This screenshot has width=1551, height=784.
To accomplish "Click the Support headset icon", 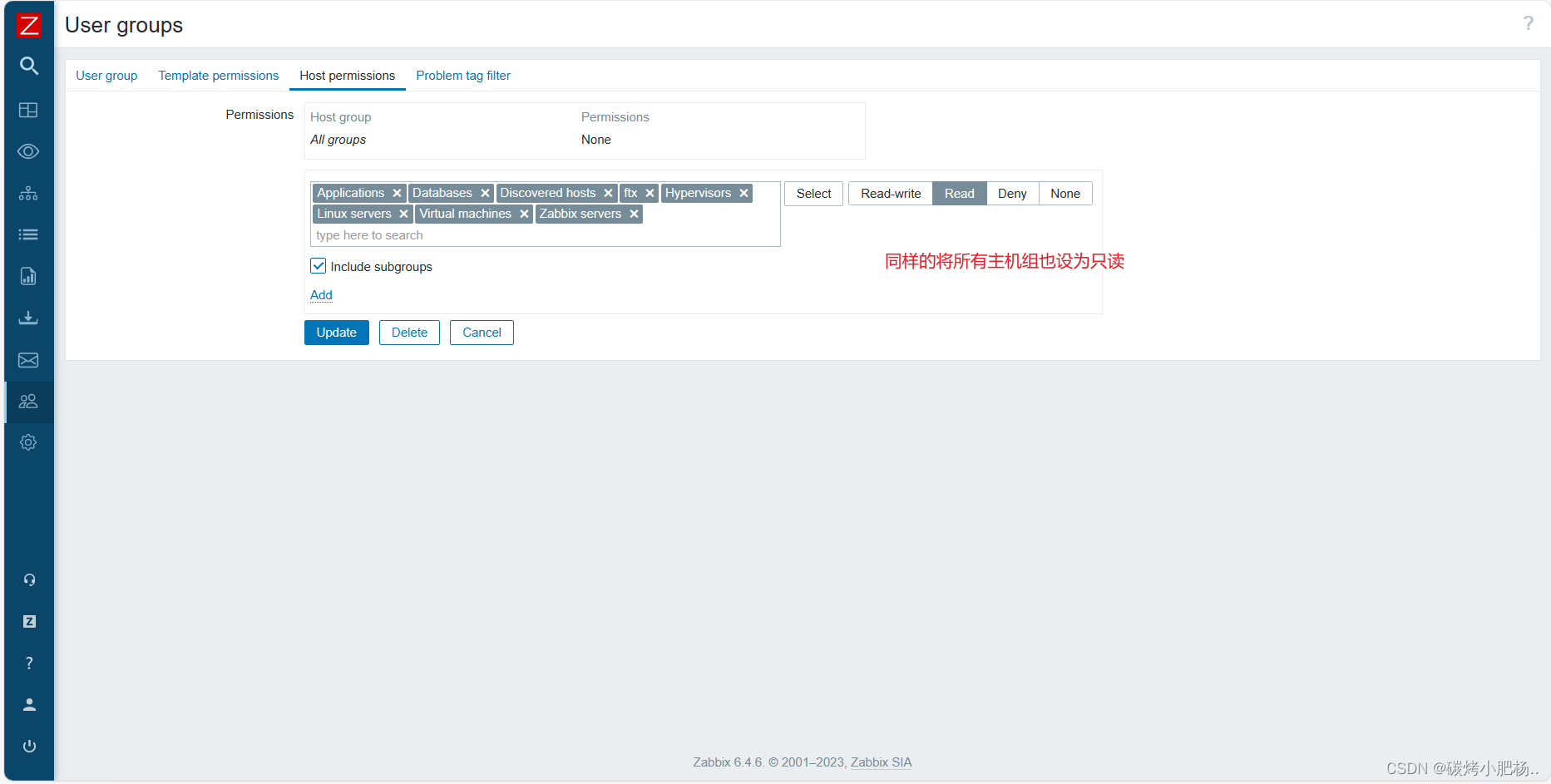I will (29, 579).
